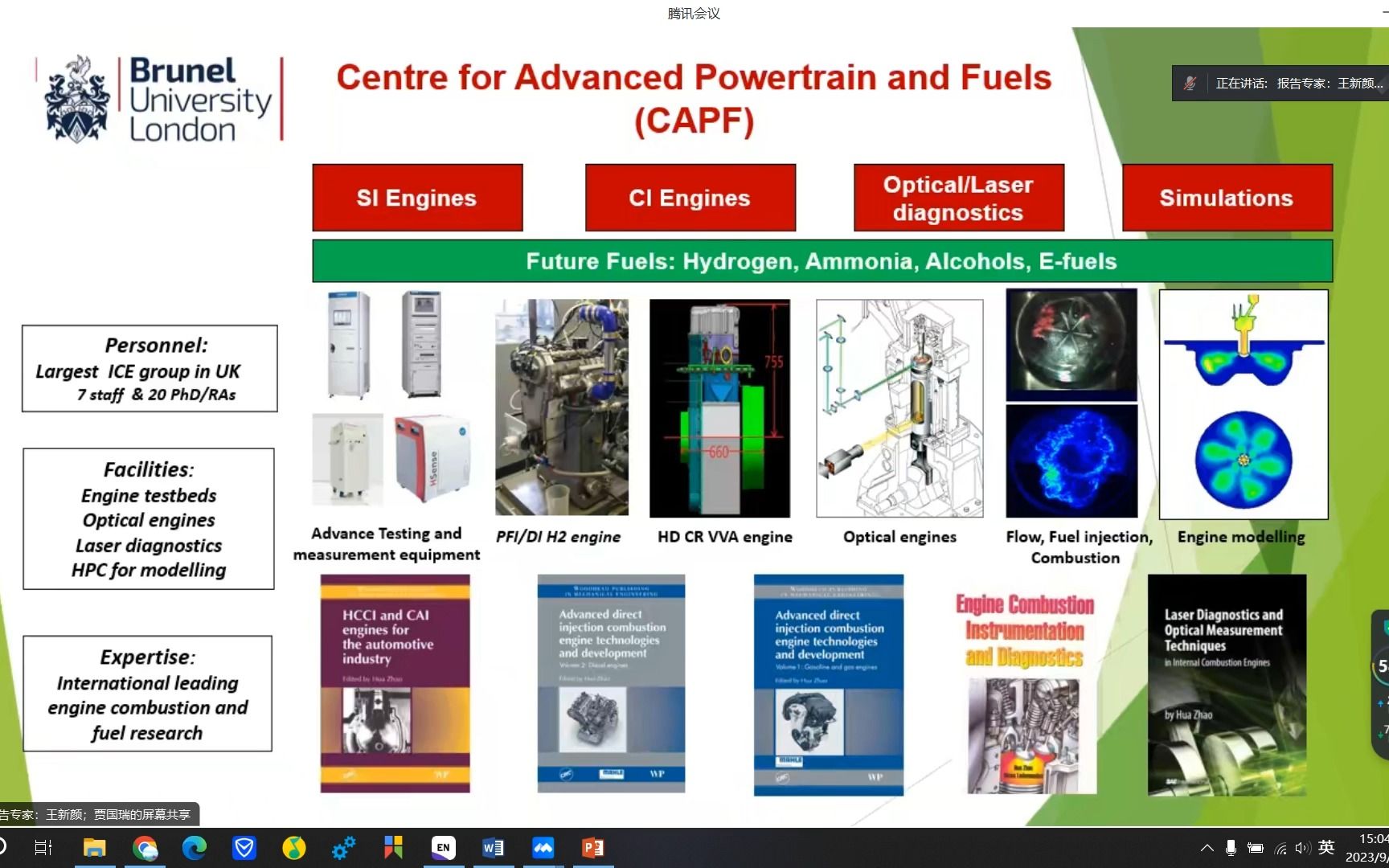Click the PFI/DI H2 engine caption
The image size is (1389, 868).
pyautogui.click(x=558, y=537)
